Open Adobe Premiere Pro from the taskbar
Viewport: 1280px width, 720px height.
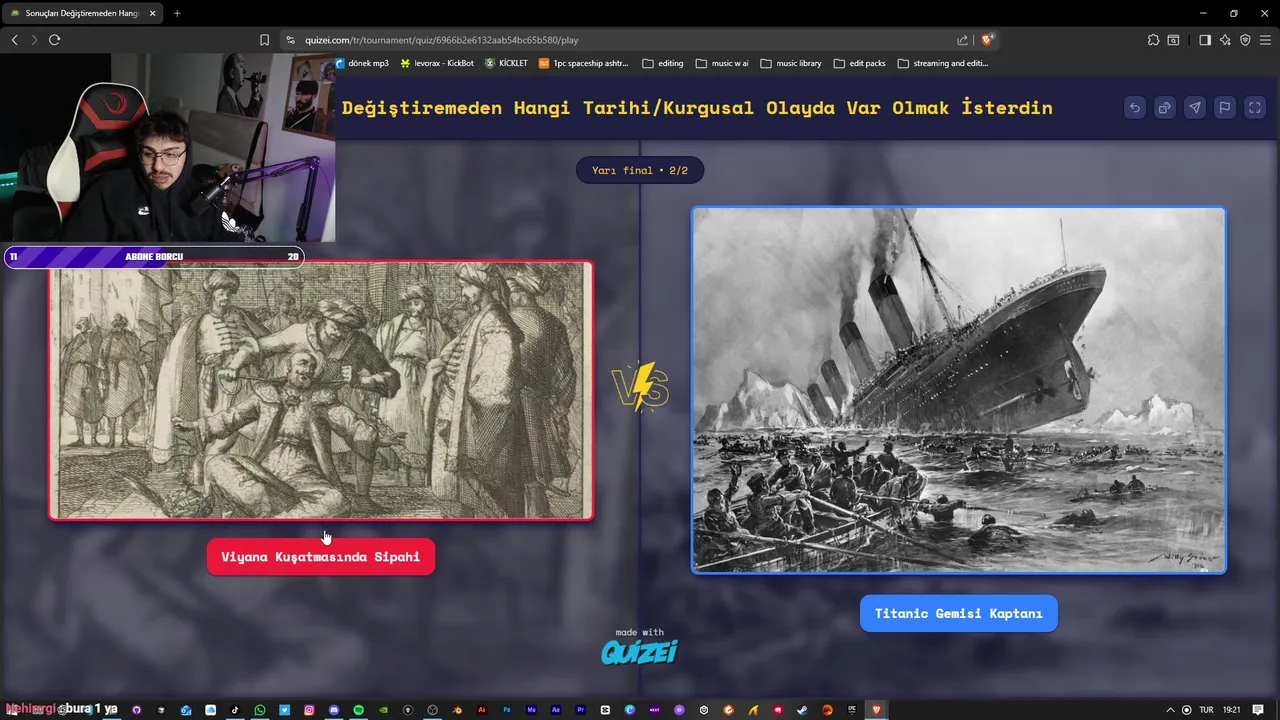580,710
